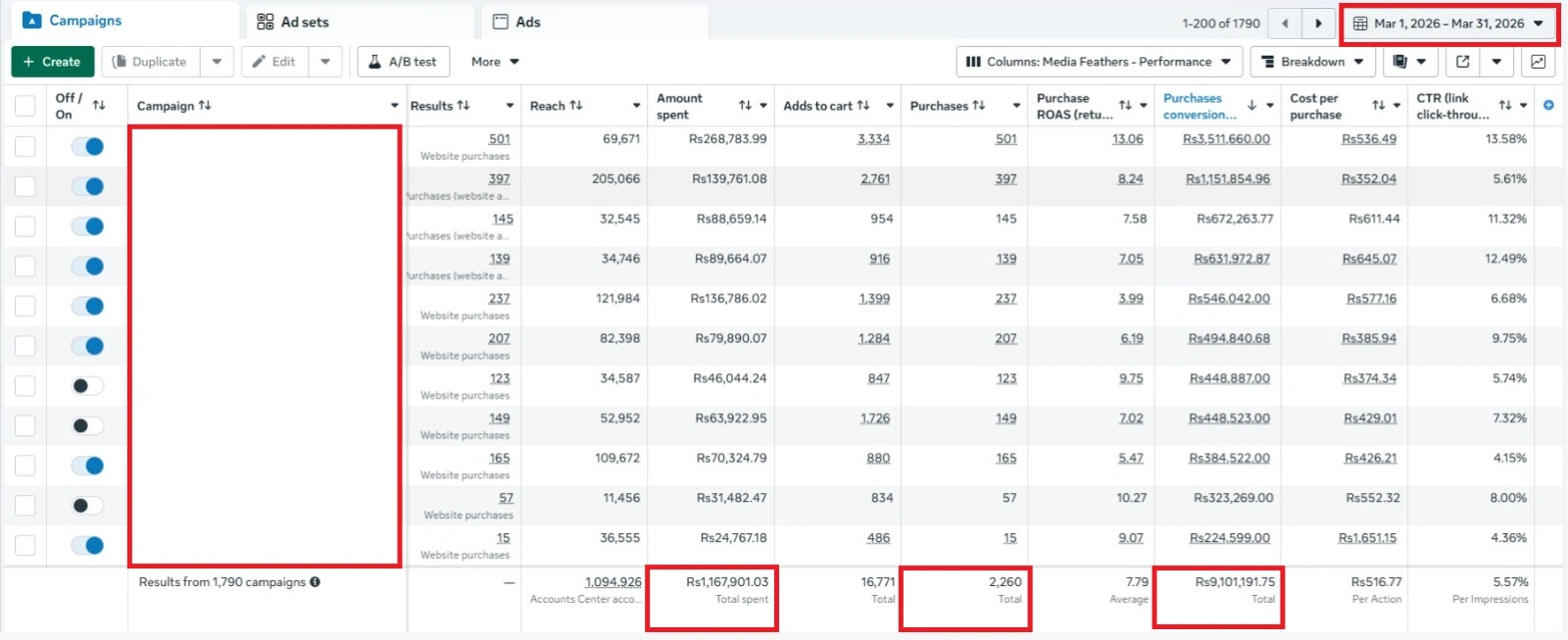This screenshot has width=1568, height=640.
Task: Open the date range picker
Action: tap(1448, 24)
